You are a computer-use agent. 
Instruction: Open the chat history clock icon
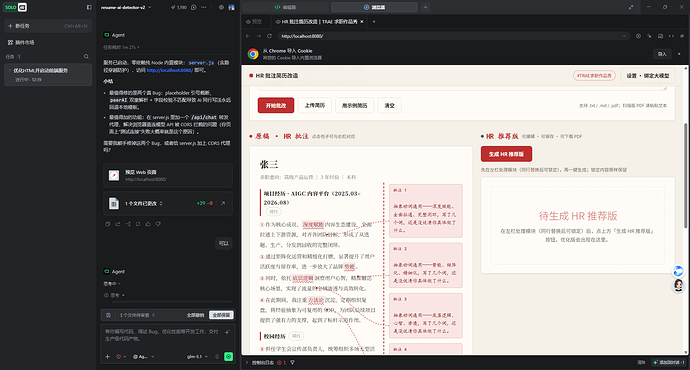[x=194, y=7]
